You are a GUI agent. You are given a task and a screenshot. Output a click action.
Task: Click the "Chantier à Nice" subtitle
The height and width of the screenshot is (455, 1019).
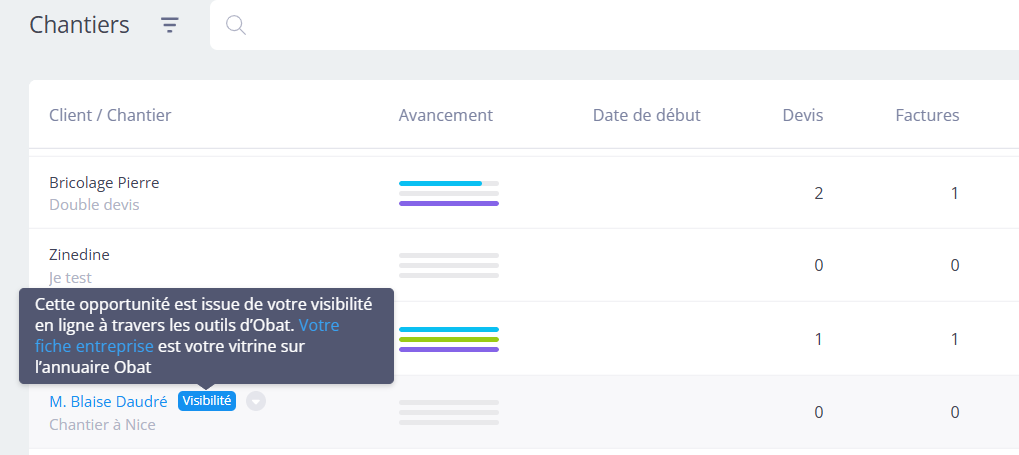(x=102, y=424)
